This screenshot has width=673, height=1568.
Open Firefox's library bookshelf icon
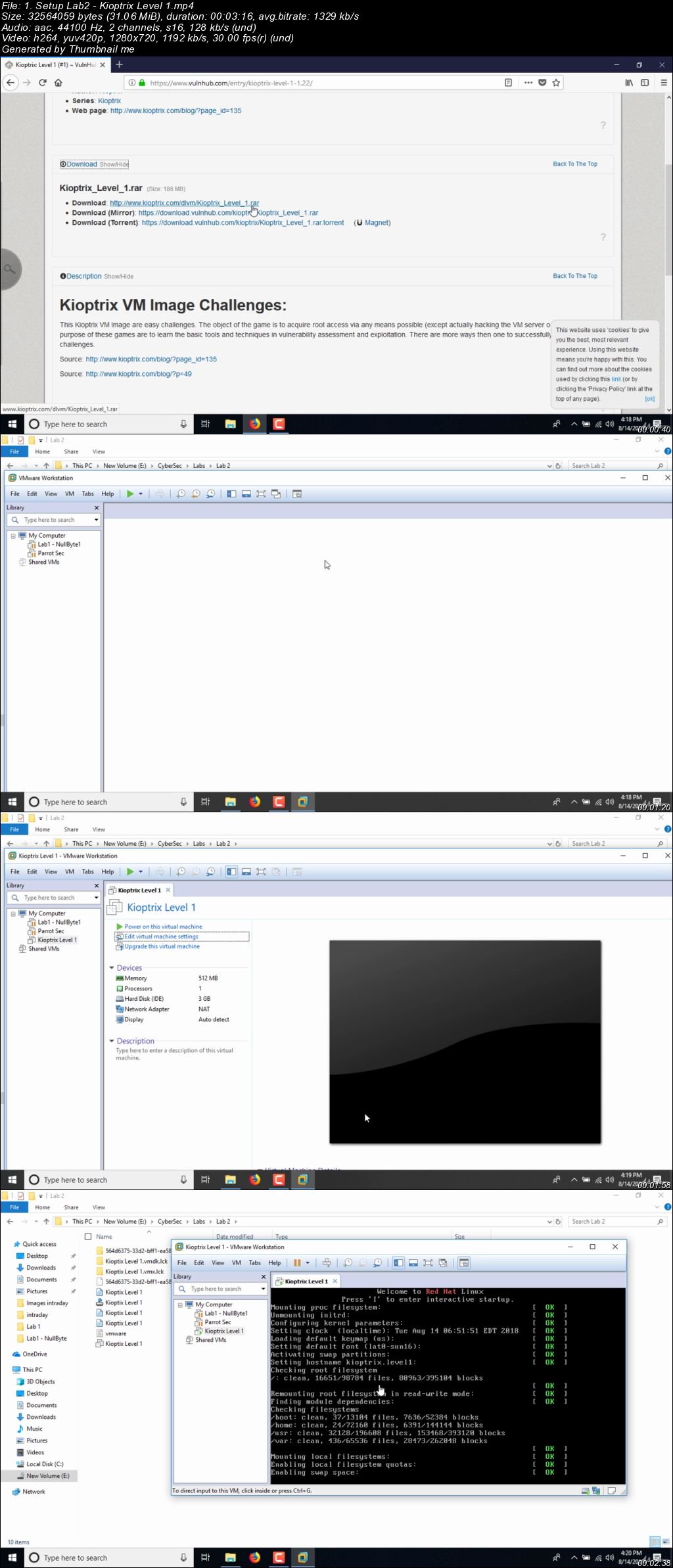tap(629, 83)
